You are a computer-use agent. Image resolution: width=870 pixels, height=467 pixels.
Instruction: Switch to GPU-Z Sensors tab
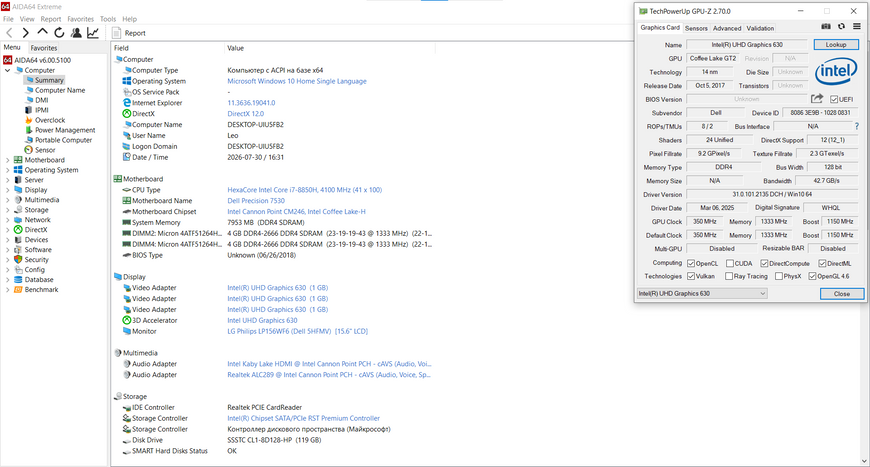click(696, 28)
